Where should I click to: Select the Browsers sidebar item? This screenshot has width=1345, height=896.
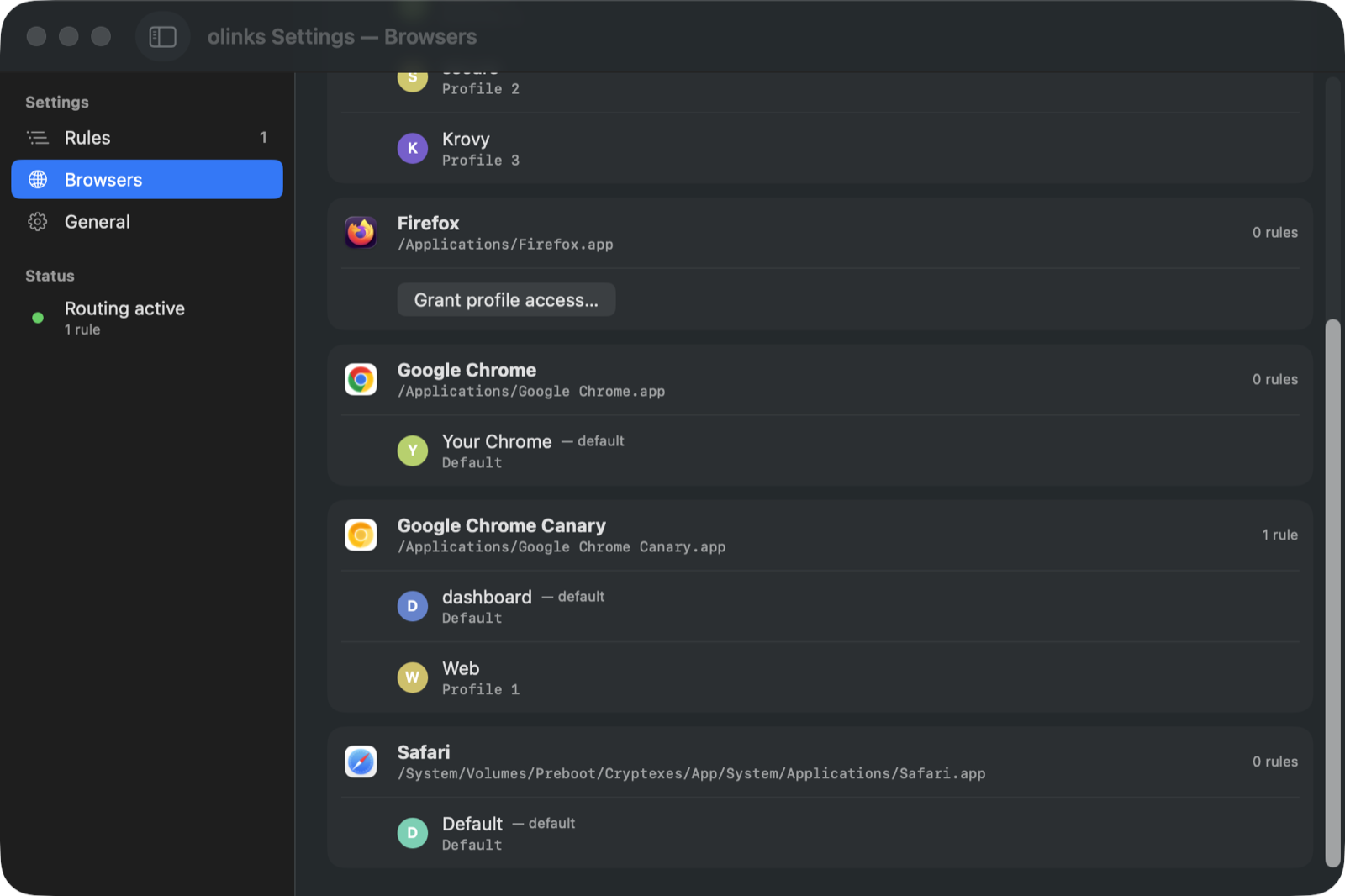147,179
